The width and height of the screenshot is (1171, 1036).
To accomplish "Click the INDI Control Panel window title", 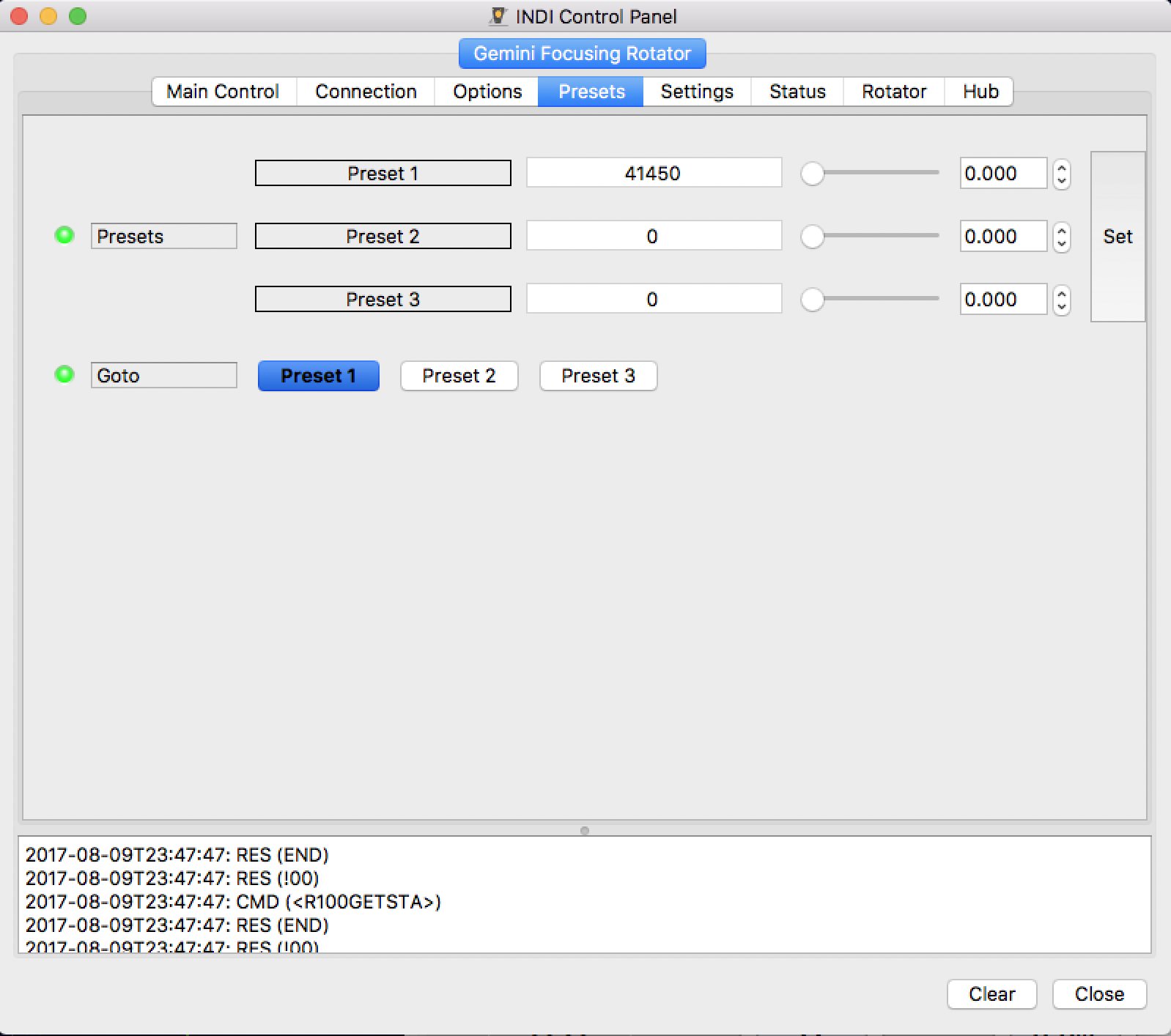I will tap(596, 16).
